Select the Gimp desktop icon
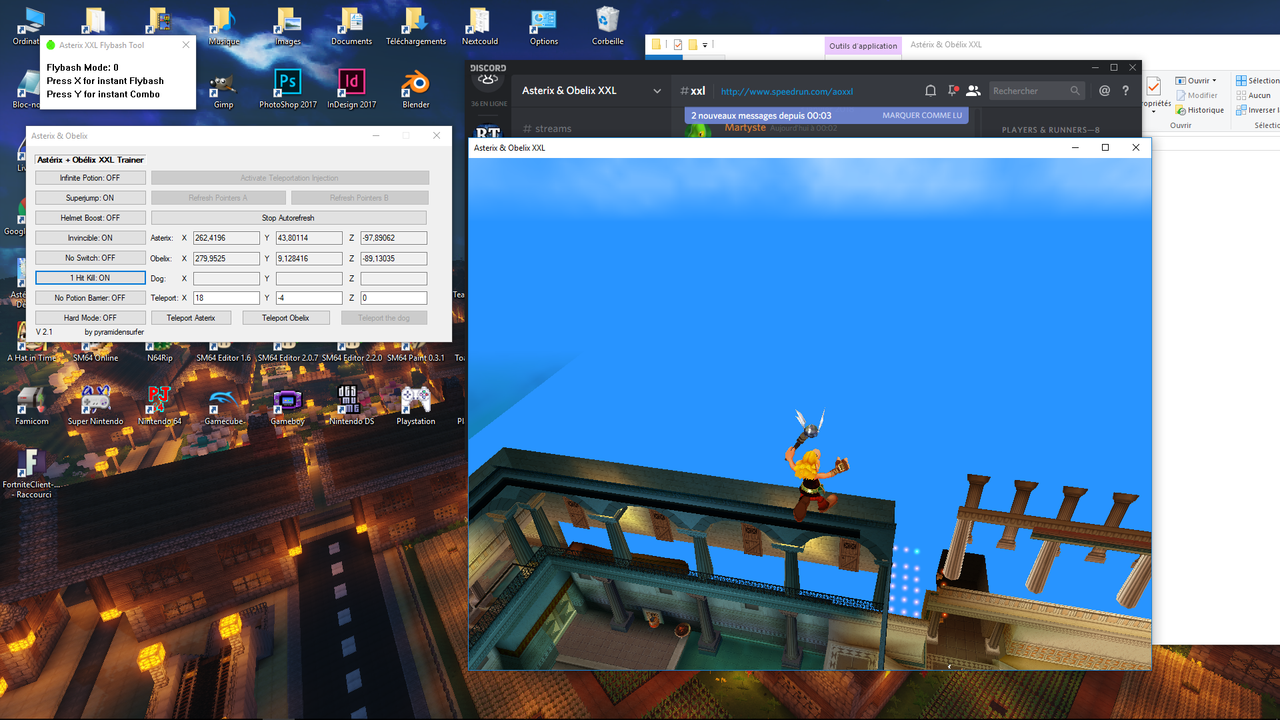Screen dimensions: 1280x720 point(223,90)
